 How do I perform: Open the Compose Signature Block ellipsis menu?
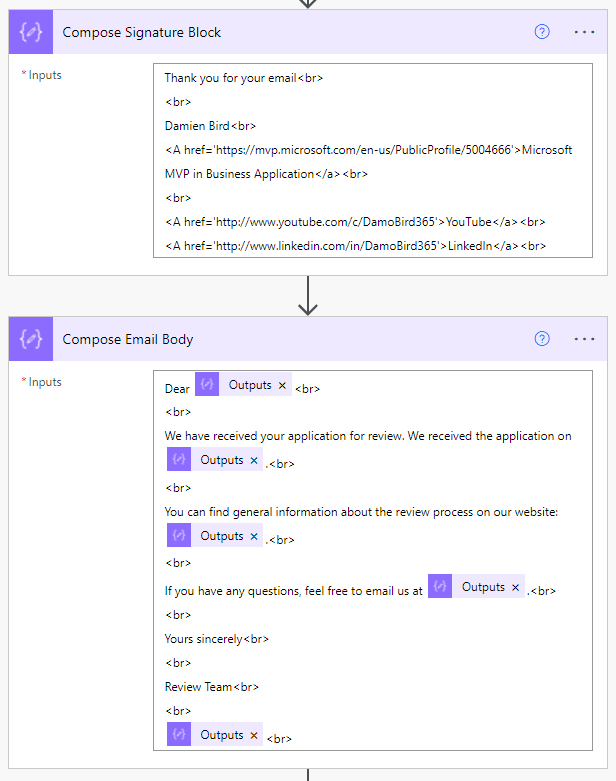click(x=584, y=32)
